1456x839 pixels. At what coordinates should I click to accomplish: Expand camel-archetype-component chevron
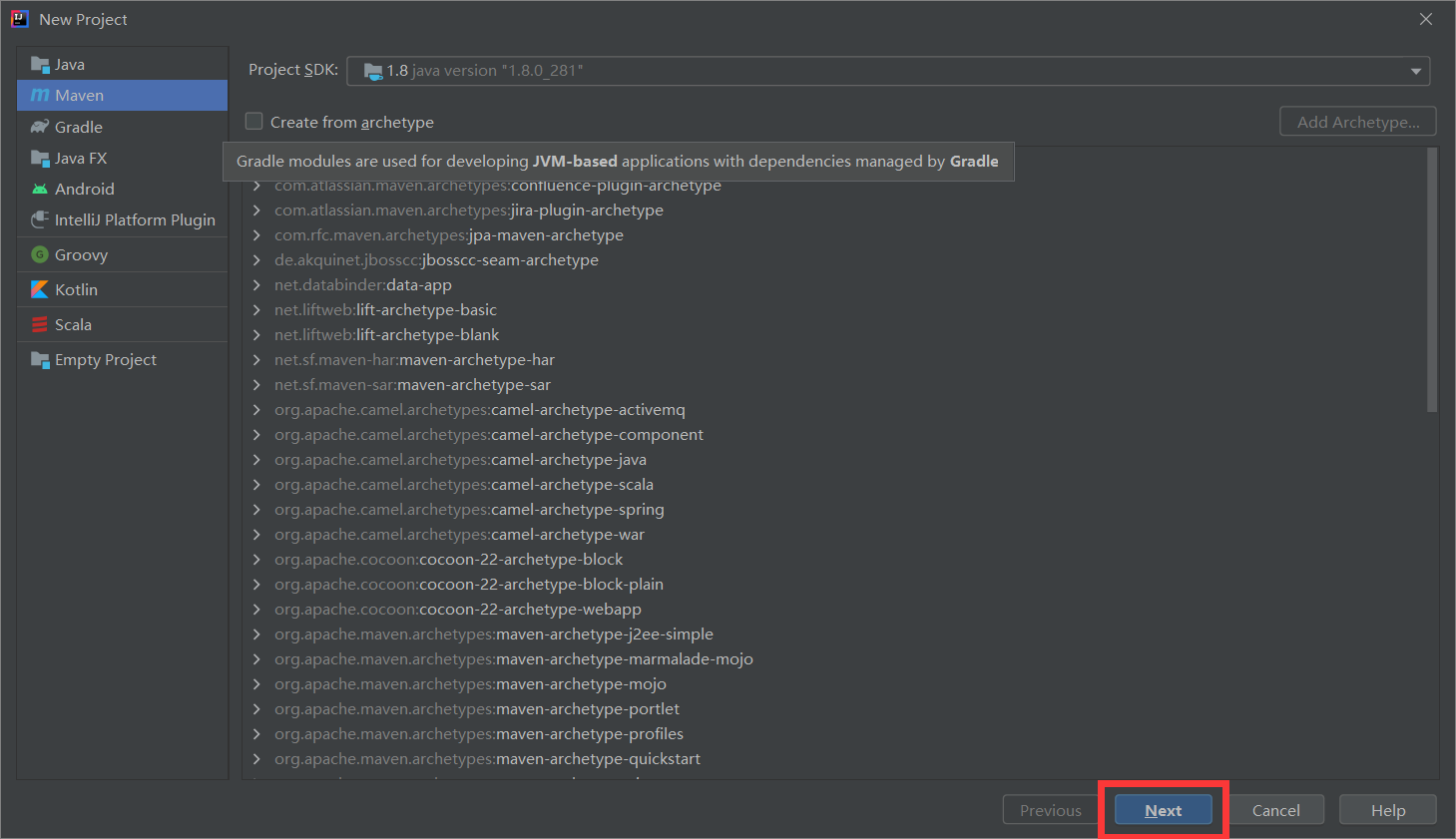click(x=256, y=435)
